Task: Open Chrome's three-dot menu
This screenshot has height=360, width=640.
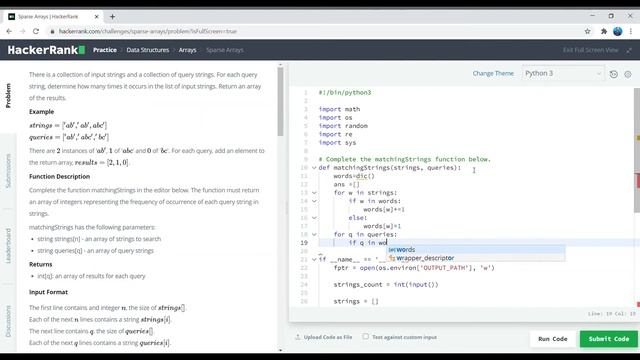Action: click(631, 31)
